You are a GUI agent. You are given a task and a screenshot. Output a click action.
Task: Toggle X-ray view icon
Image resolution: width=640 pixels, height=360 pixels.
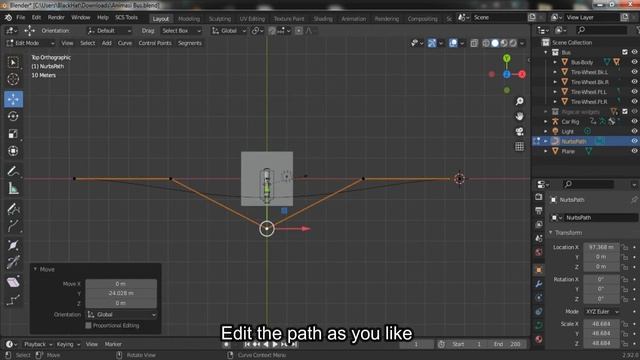474,43
